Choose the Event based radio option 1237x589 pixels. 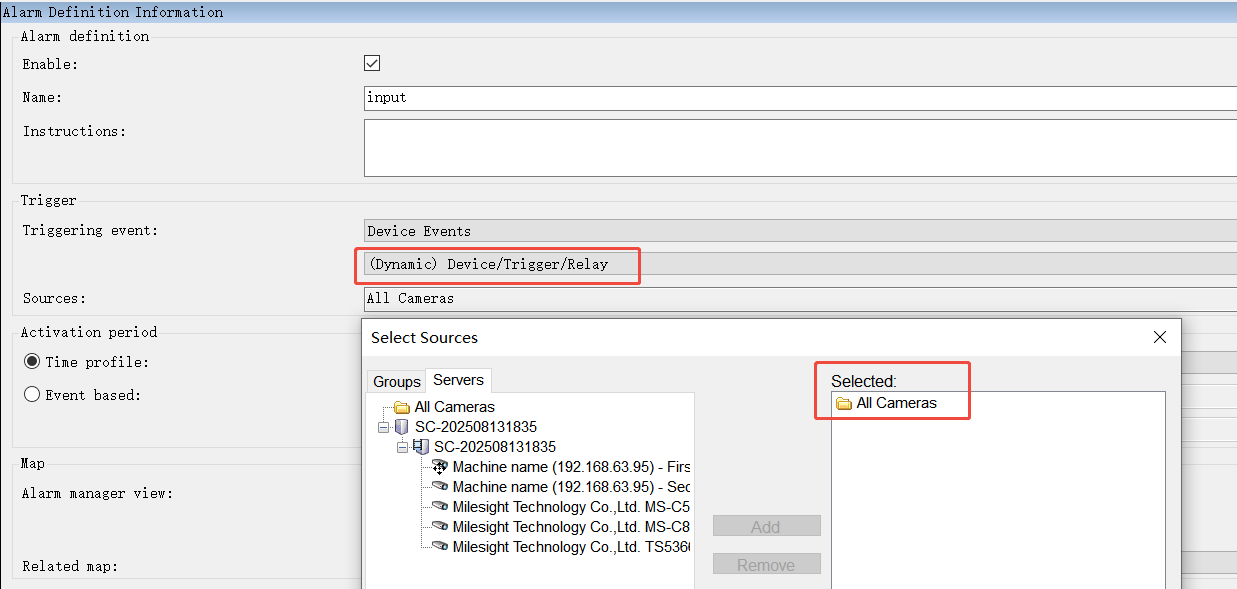(x=32, y=395)
